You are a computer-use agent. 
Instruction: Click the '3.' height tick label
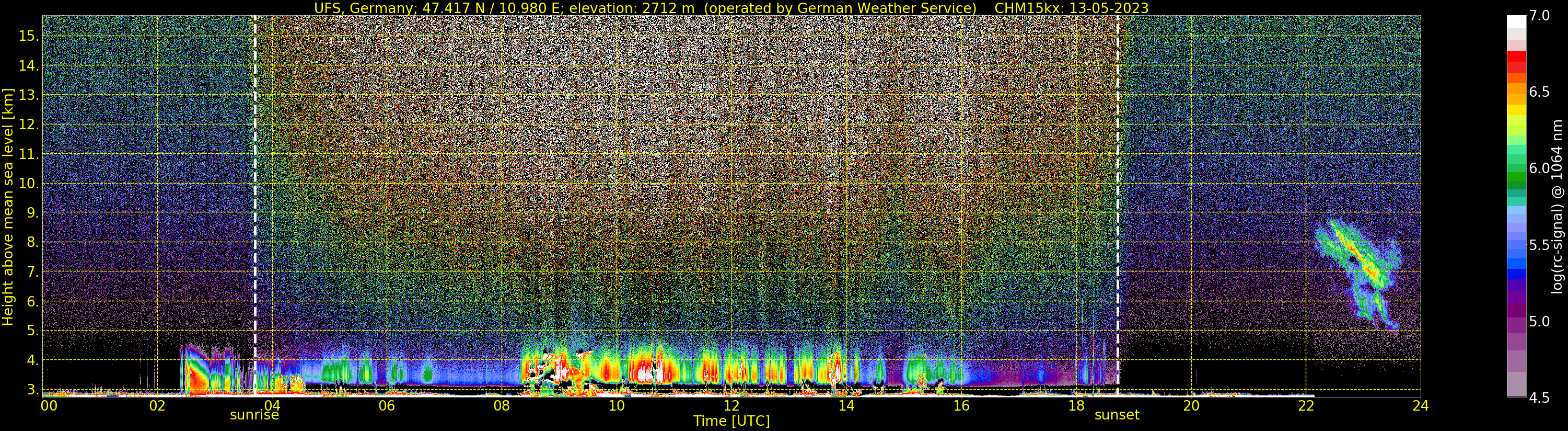[x=33, y=390]
